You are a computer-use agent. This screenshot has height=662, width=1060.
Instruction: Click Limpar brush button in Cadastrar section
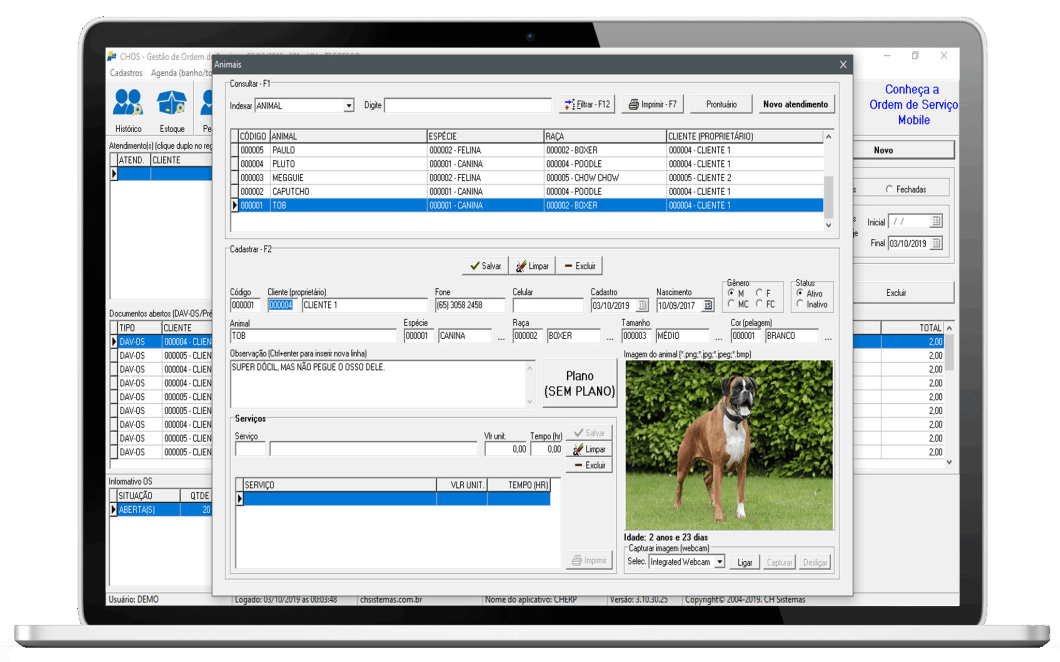532,266
